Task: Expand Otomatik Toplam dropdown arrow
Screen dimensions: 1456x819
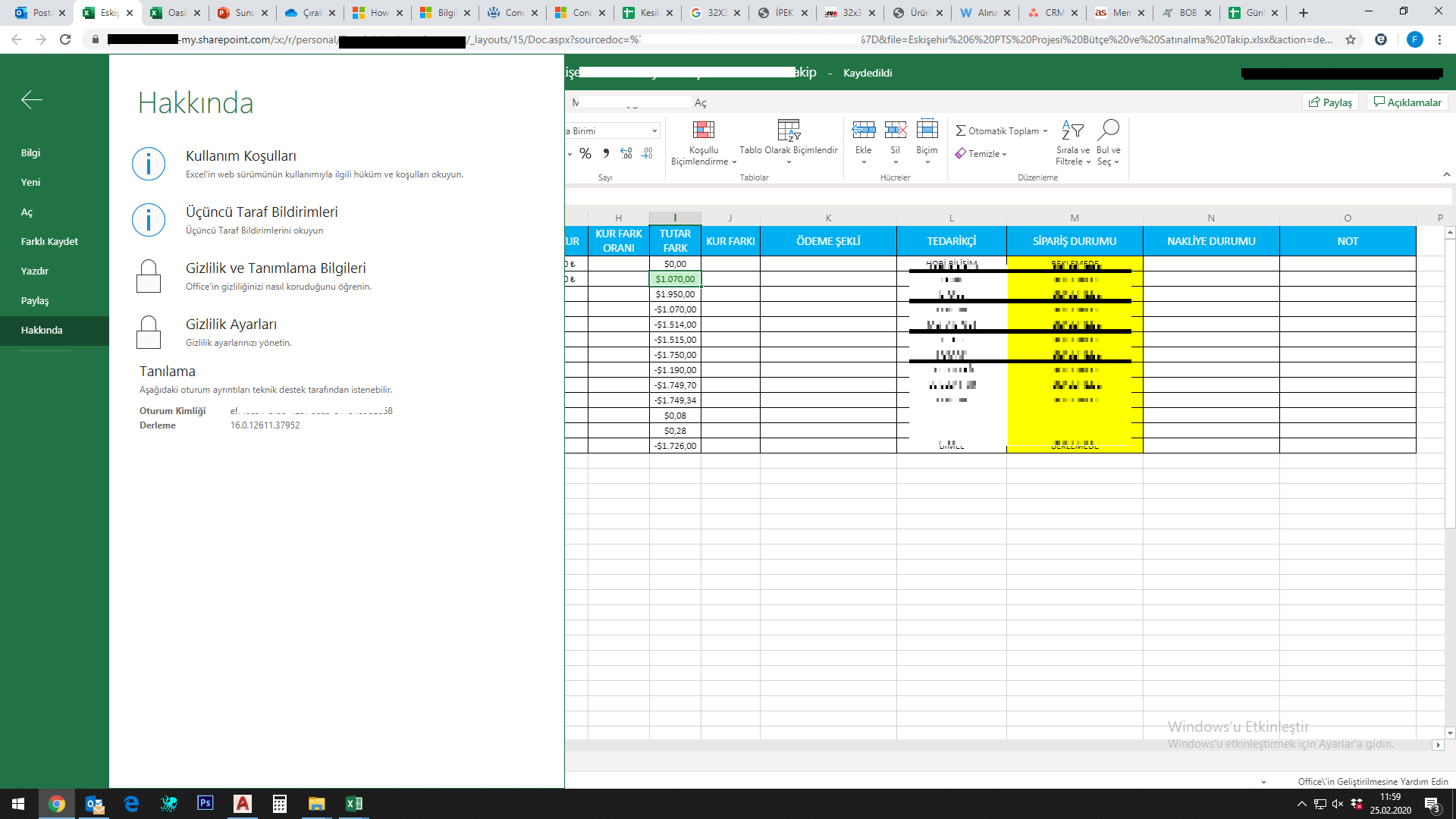Action: 1045,131
